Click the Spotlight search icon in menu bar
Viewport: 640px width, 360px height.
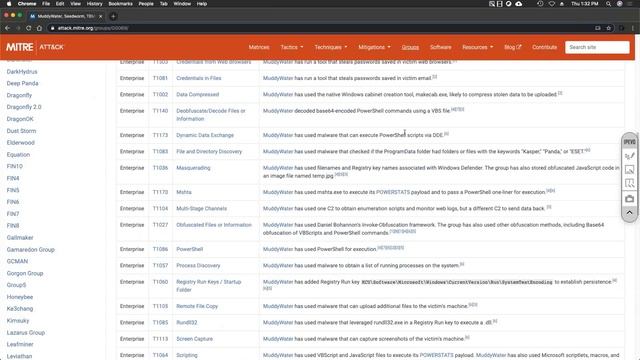coord(608,4)
